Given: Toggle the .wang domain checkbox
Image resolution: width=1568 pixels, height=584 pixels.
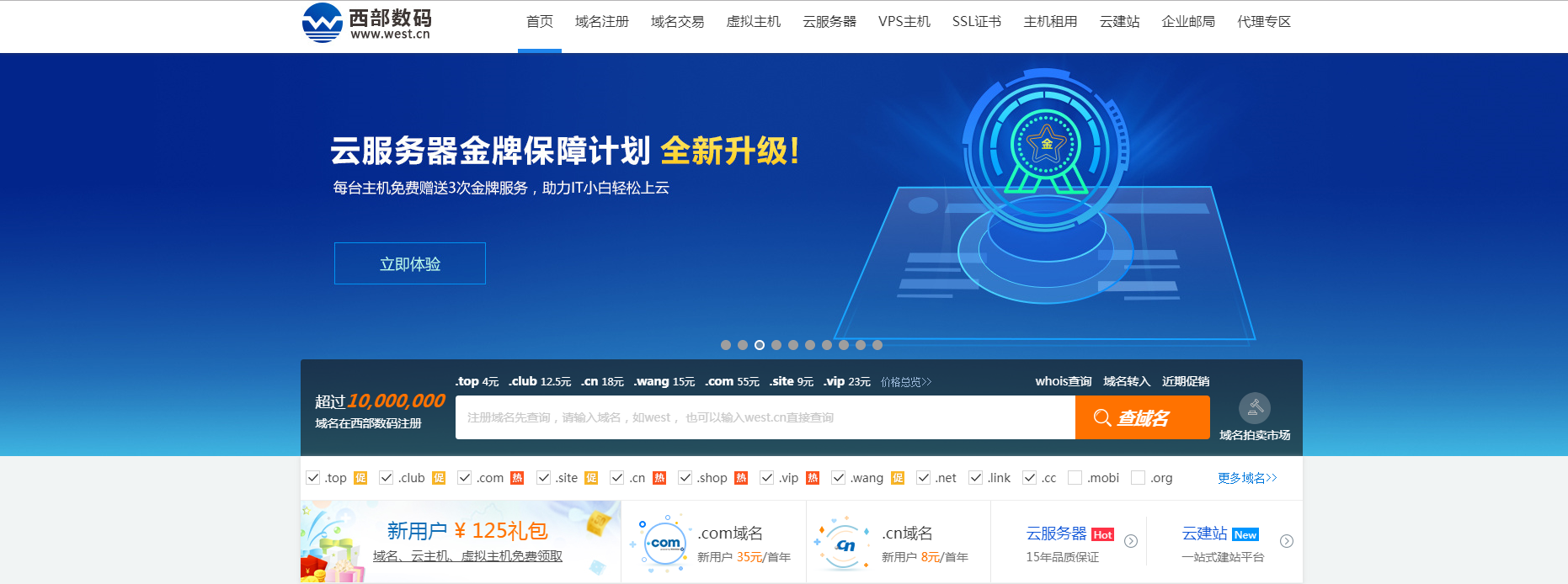Looking at the screenshot, I should [x=839, y=478].
